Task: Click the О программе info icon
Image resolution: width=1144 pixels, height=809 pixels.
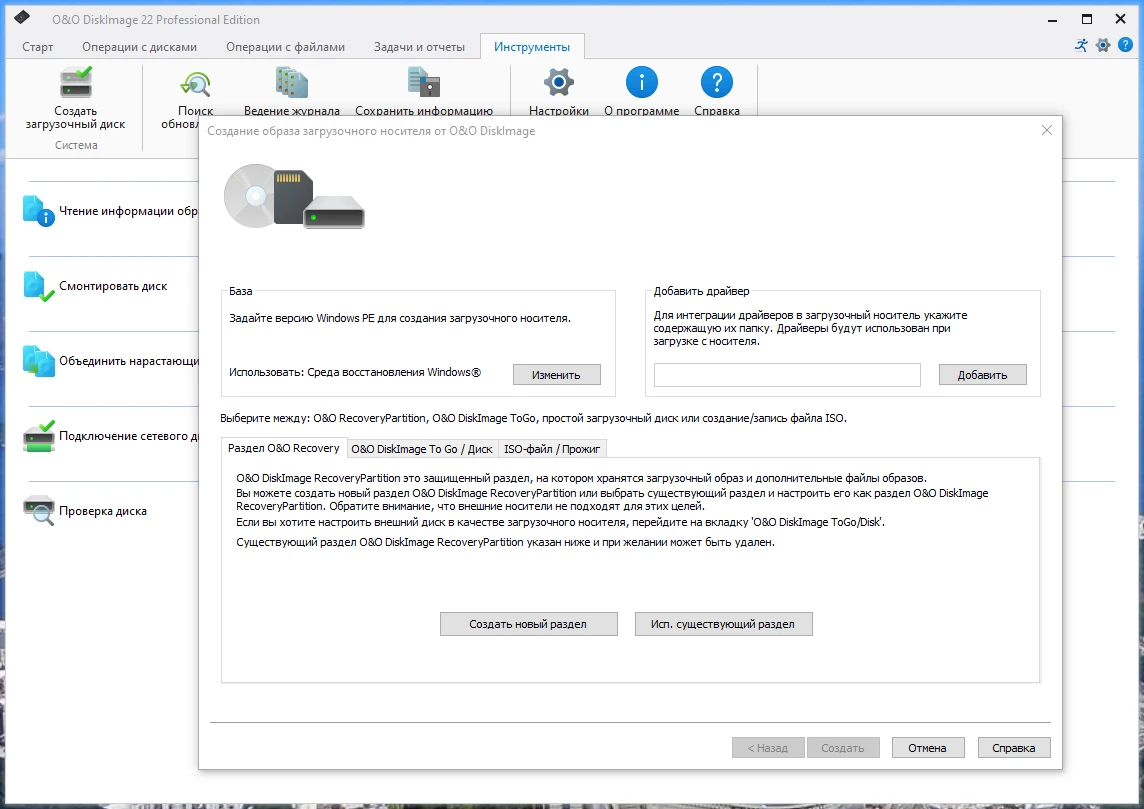Action: 641,83
